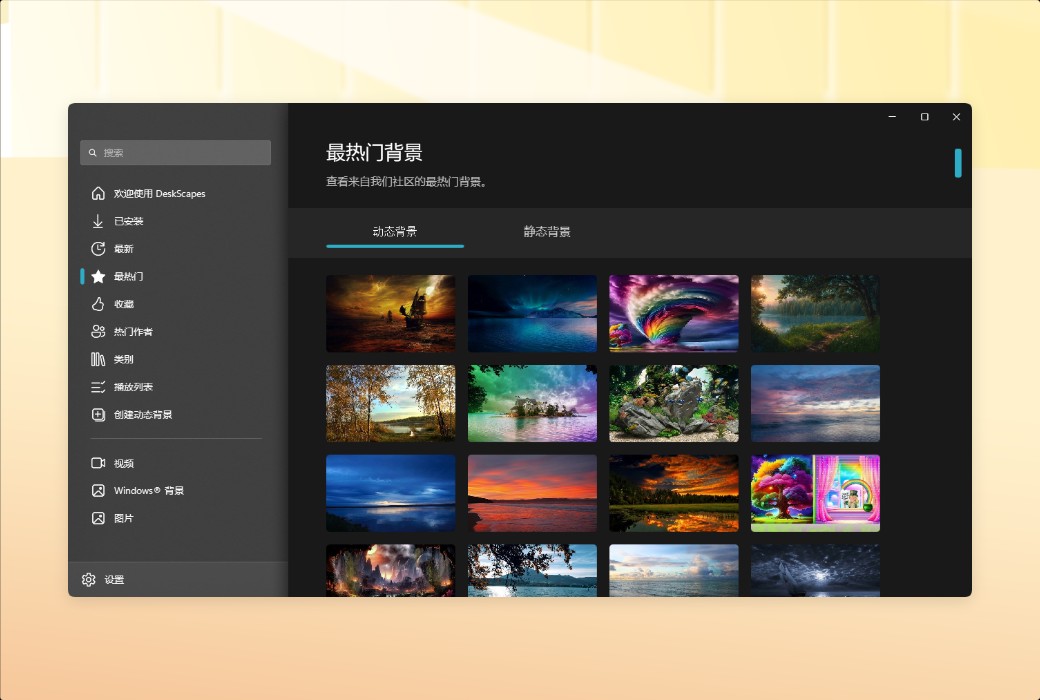Open the Windows® 背景 section icon
This screenshot has height=700, width=1040.
click(x=97, y=490)
